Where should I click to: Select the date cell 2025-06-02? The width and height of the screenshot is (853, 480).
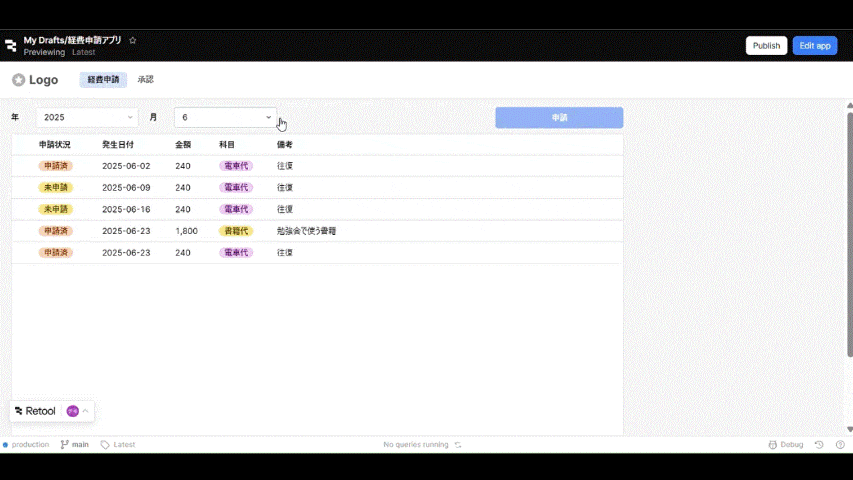(x=126, y=166)
